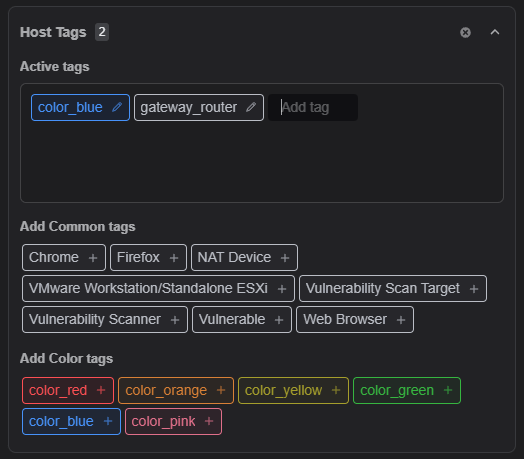The image size is (524, 459).
Task: Add the color_orange tag label
Action: [166, 390]
